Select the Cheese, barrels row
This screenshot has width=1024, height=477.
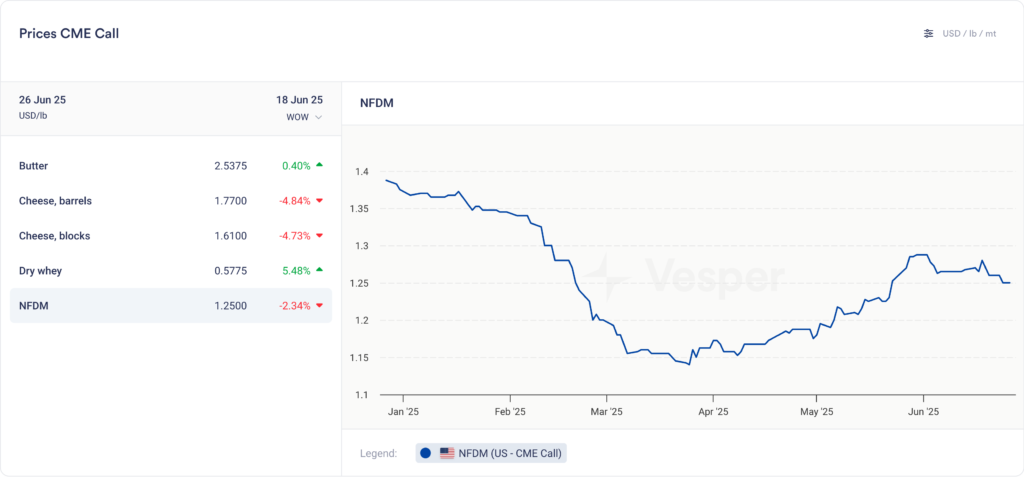[170, 200]
